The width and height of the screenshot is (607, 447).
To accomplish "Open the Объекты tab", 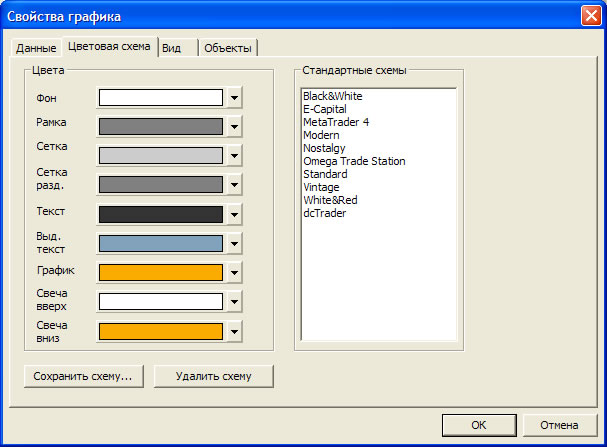I will tap(228, 49).
